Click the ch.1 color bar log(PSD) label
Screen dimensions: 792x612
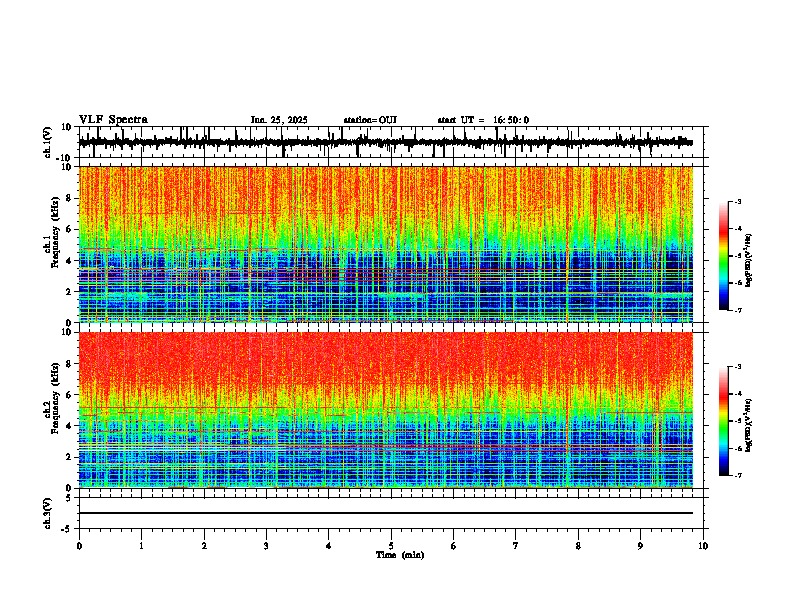(x=748, y=260)
